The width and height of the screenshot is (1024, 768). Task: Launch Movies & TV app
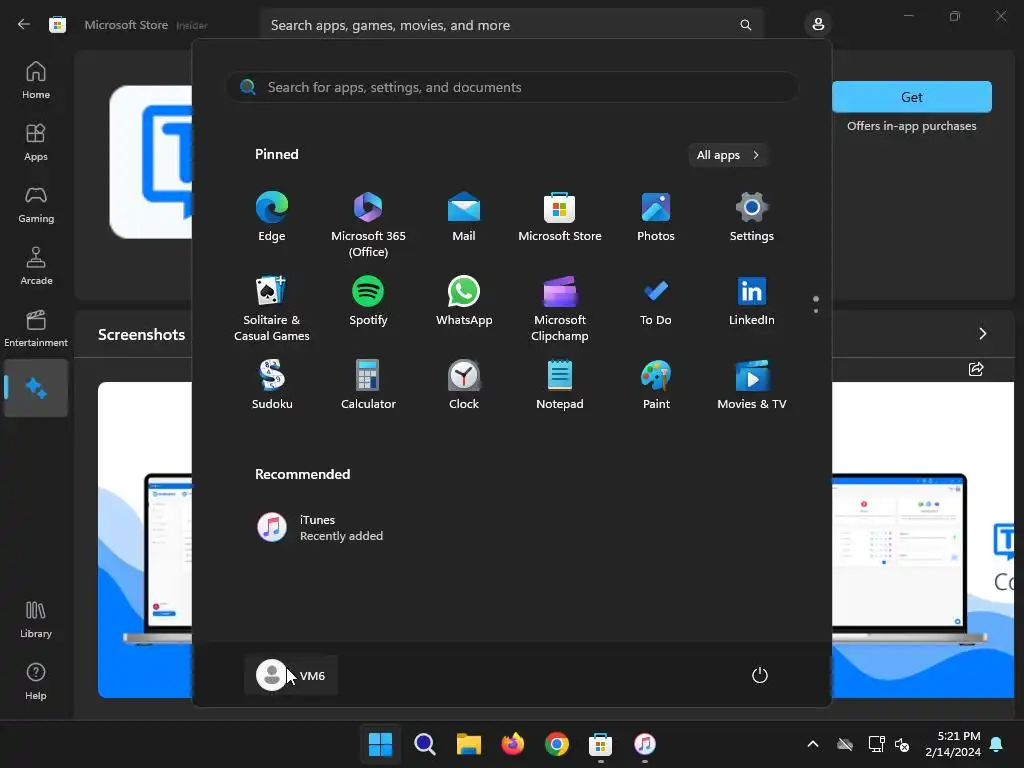pos(752,385)
